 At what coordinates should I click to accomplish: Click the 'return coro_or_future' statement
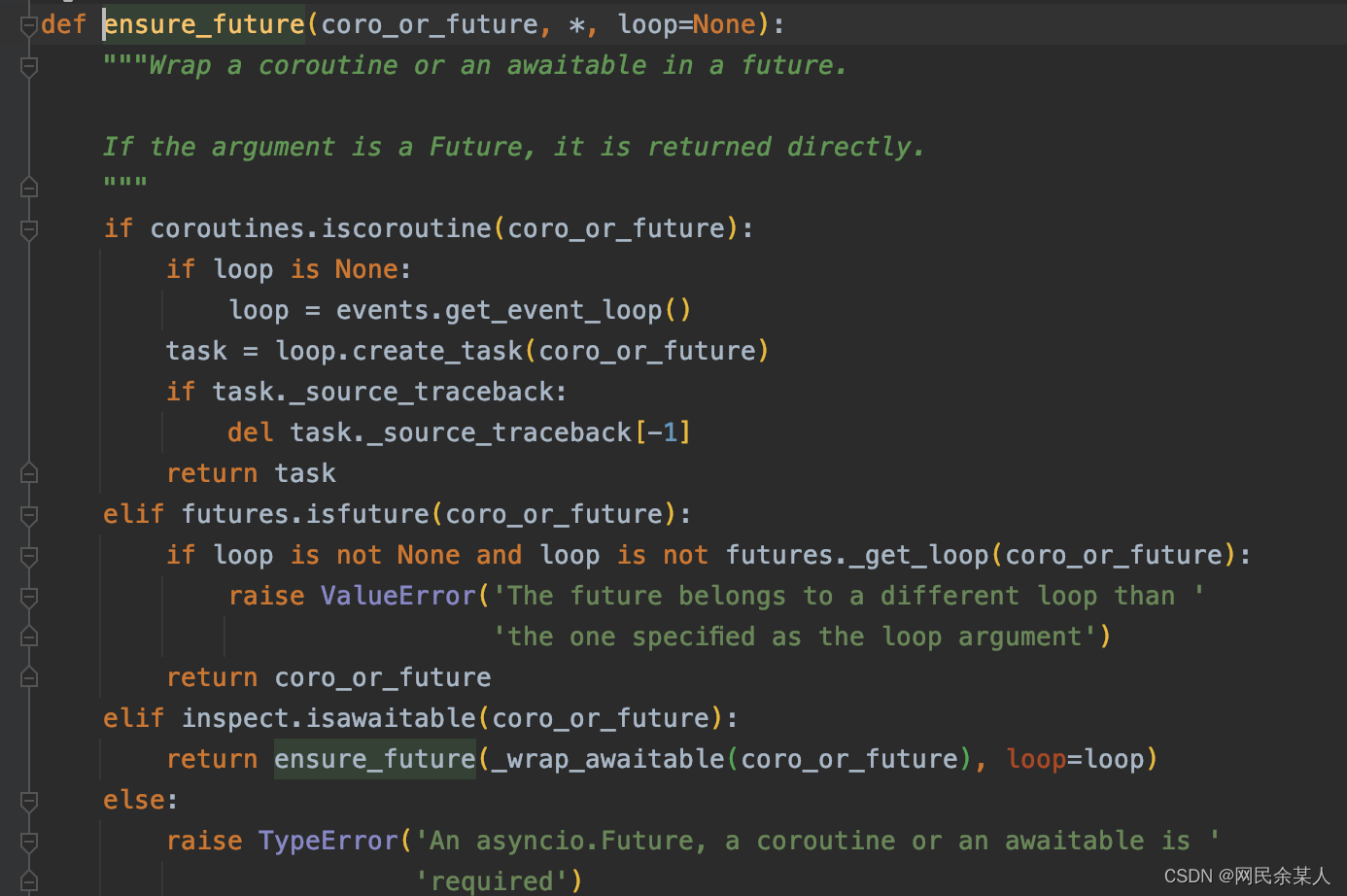328,677
